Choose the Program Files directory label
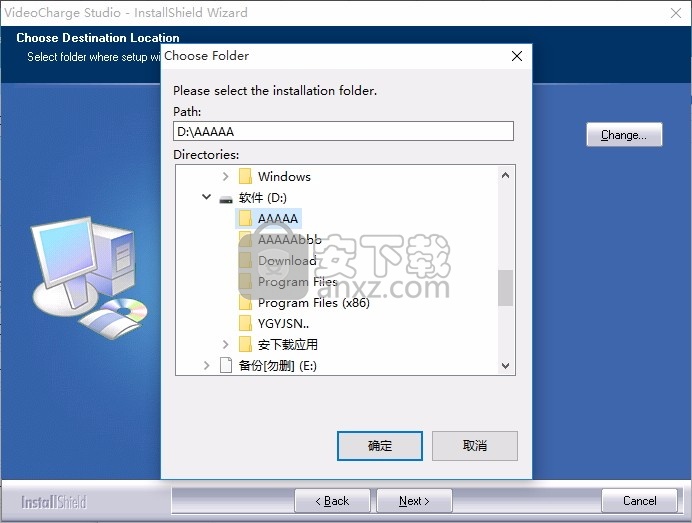Viewport: 692px width, 523px height. [x=297, y=282]
